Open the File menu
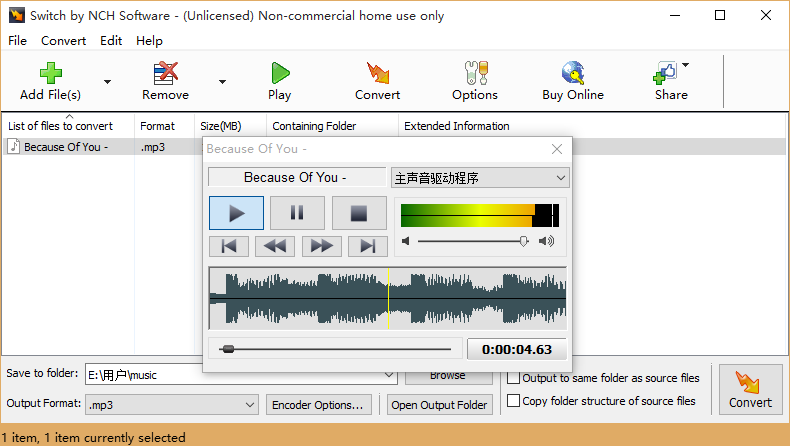The height and width of the screenshot is (446, 790). coord(17,41)
